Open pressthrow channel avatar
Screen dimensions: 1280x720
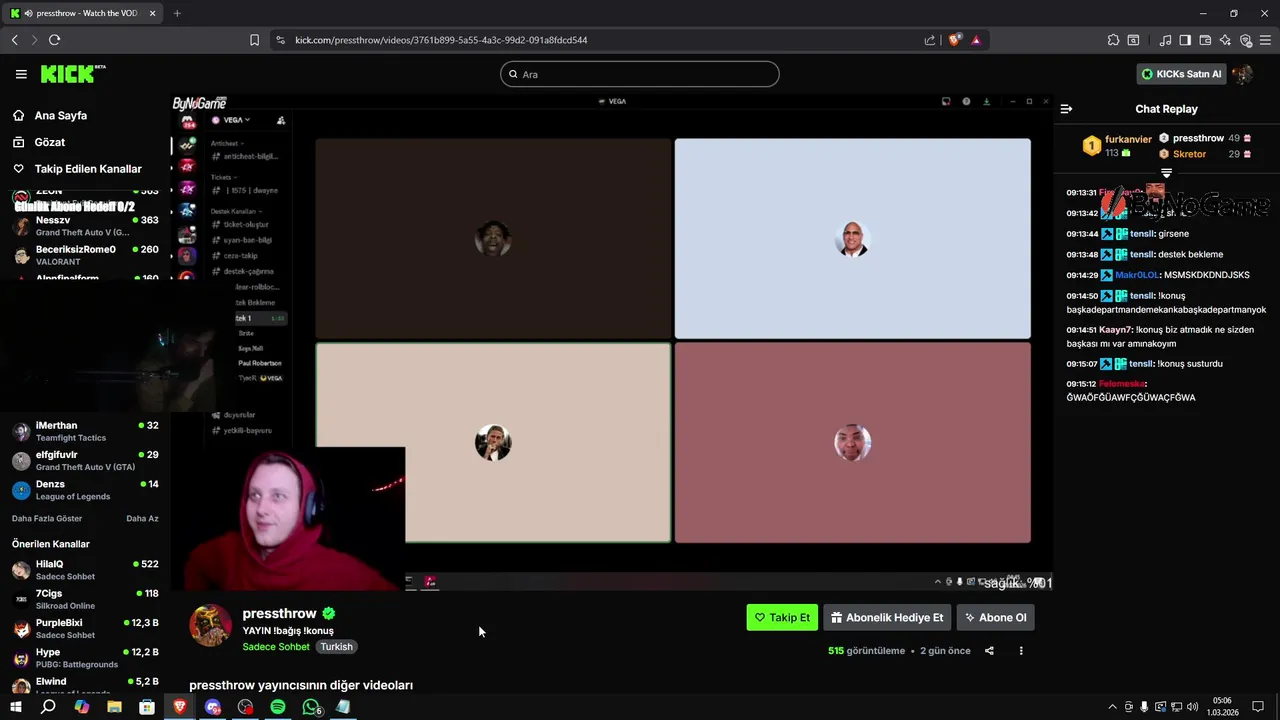211,626
